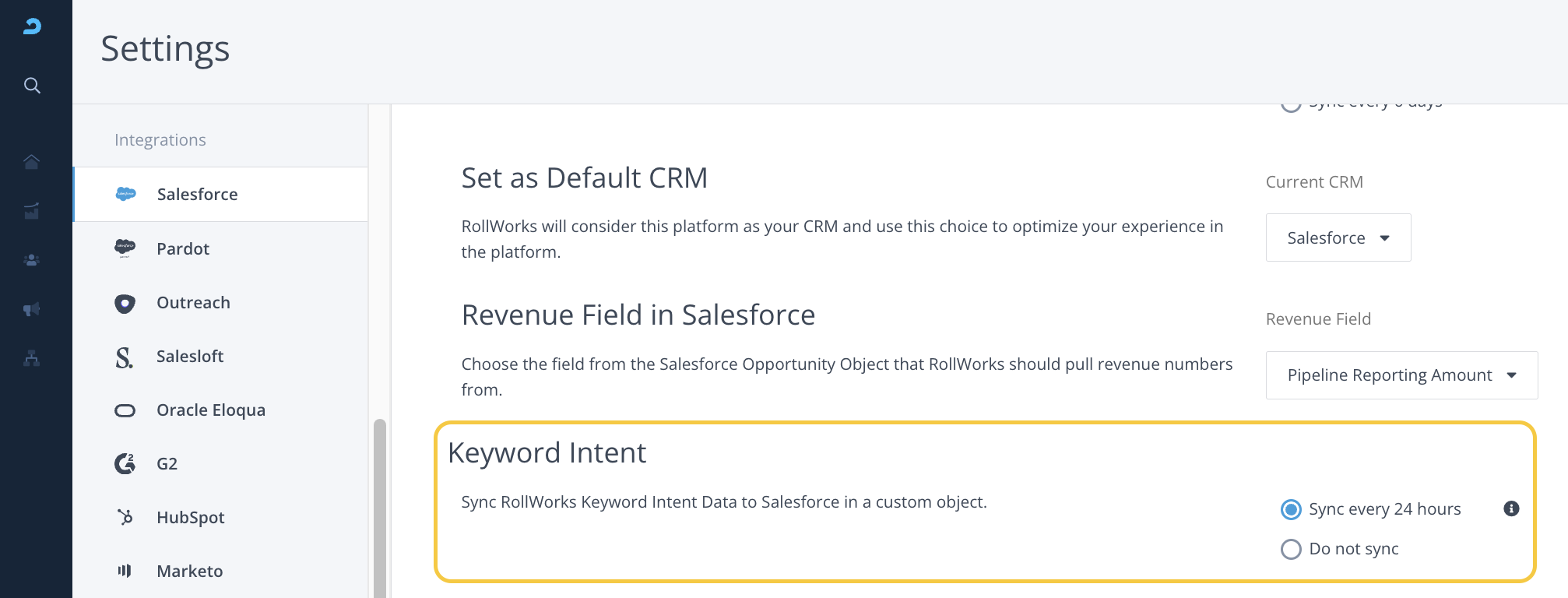1568x598 pixels.
Task: Expand the Pipeline Reporting Amount dropdown
Action: pos(1401,375)
